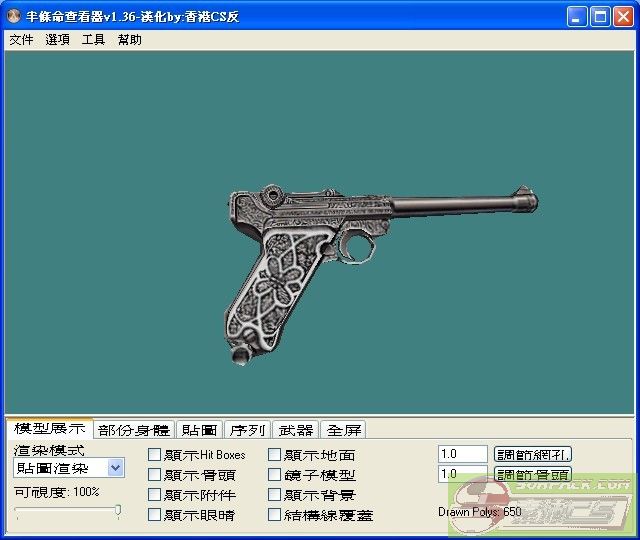Enable 鏡子模型 checkbox

coord(274,474)
